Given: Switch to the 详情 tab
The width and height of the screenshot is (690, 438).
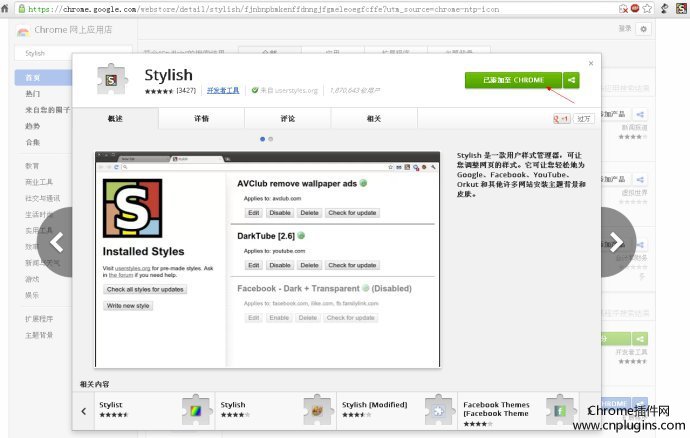Looking at the screenshot, I should tap(202, 118).
